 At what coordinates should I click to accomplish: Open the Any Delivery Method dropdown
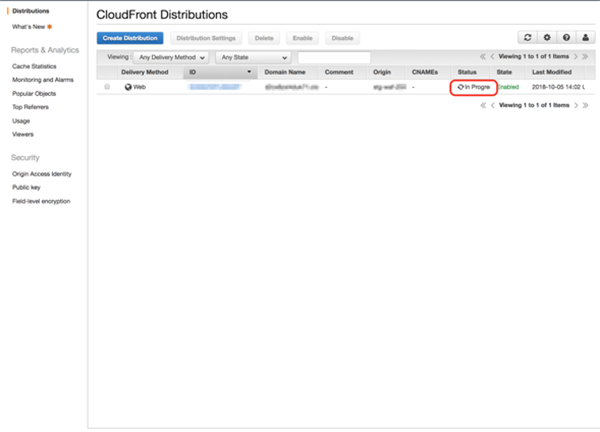(x=171, y=57)
